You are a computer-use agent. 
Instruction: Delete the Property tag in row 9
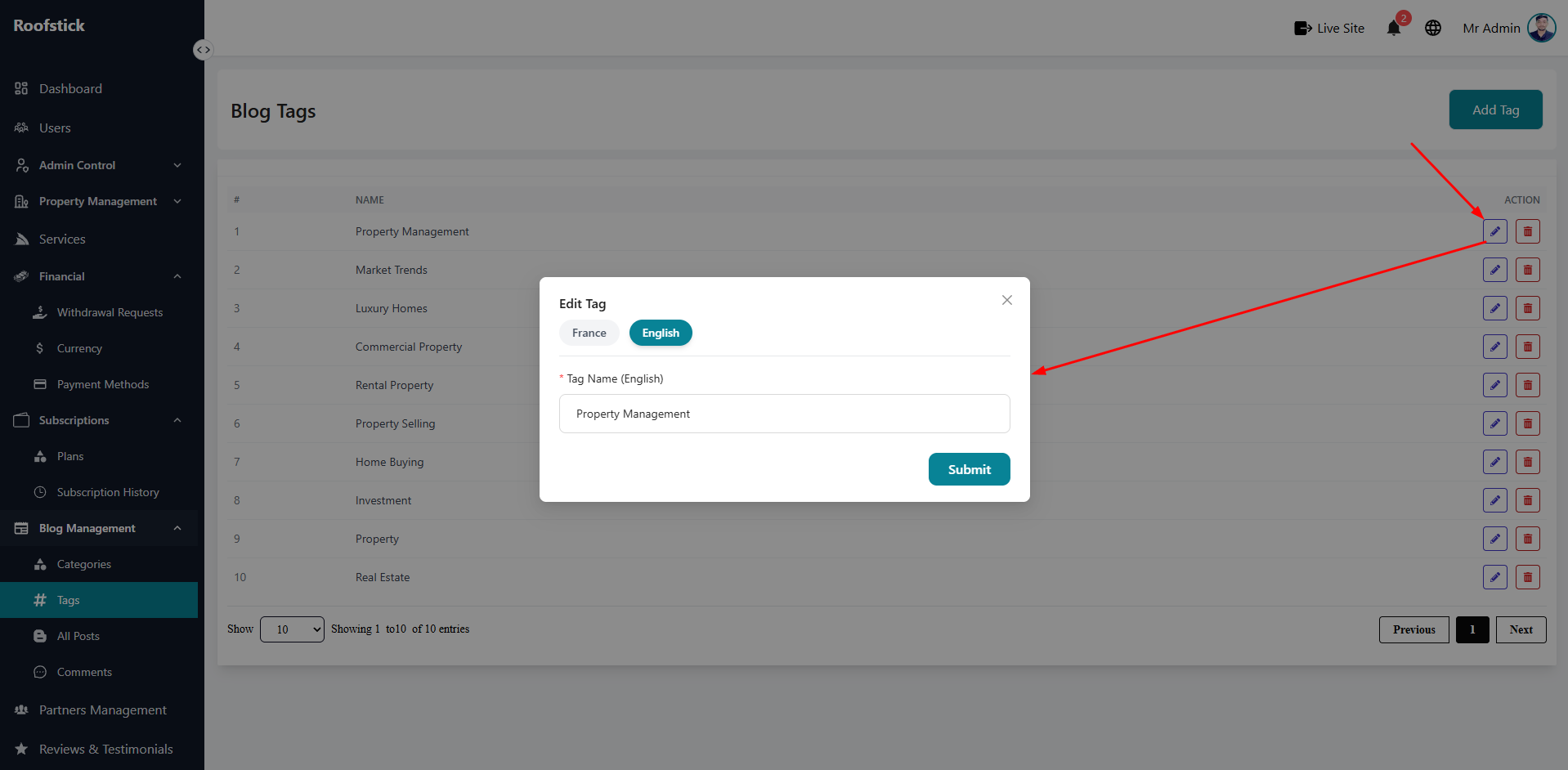1527,539
